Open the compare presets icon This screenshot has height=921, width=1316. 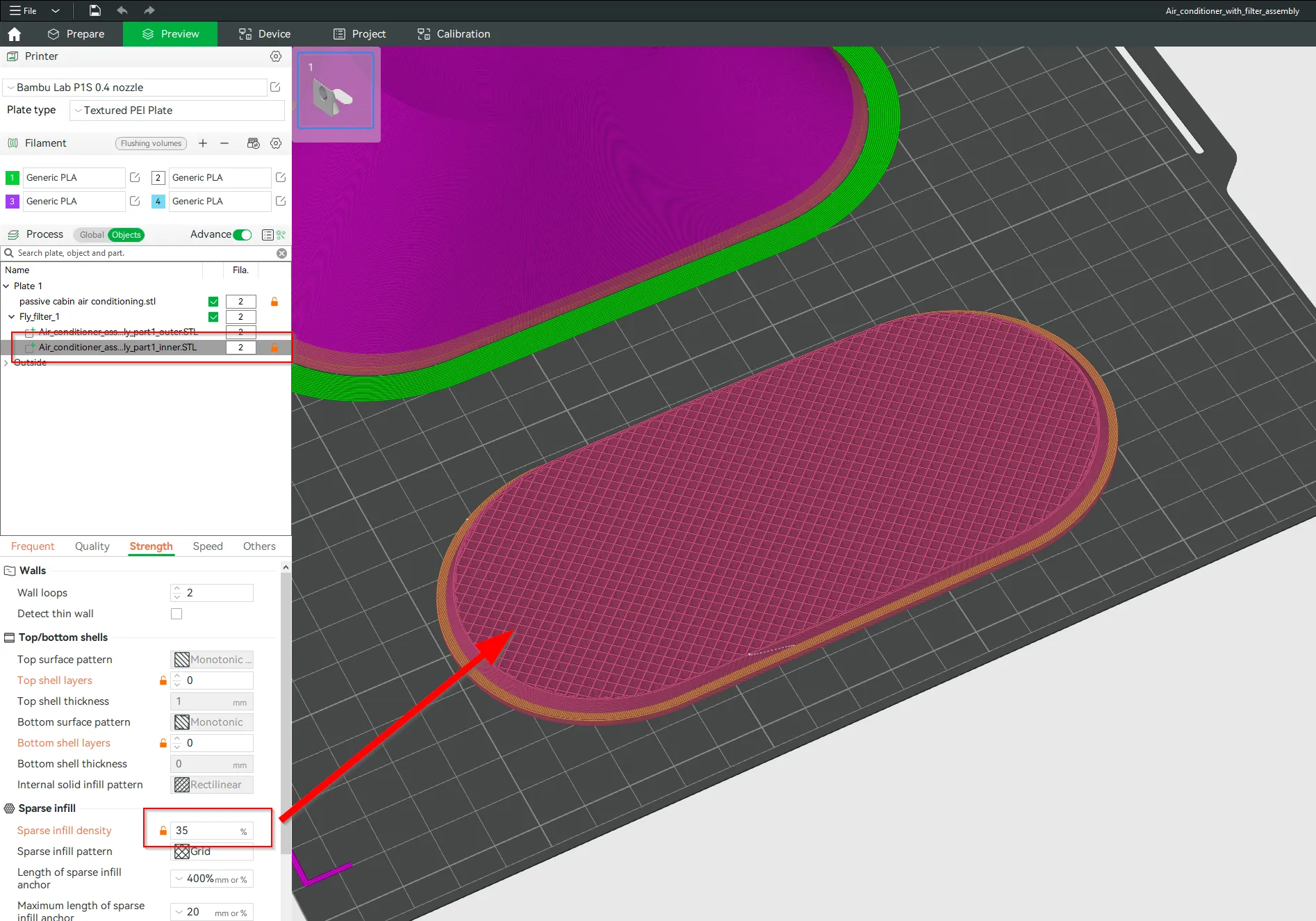click(x=281, y=235)
